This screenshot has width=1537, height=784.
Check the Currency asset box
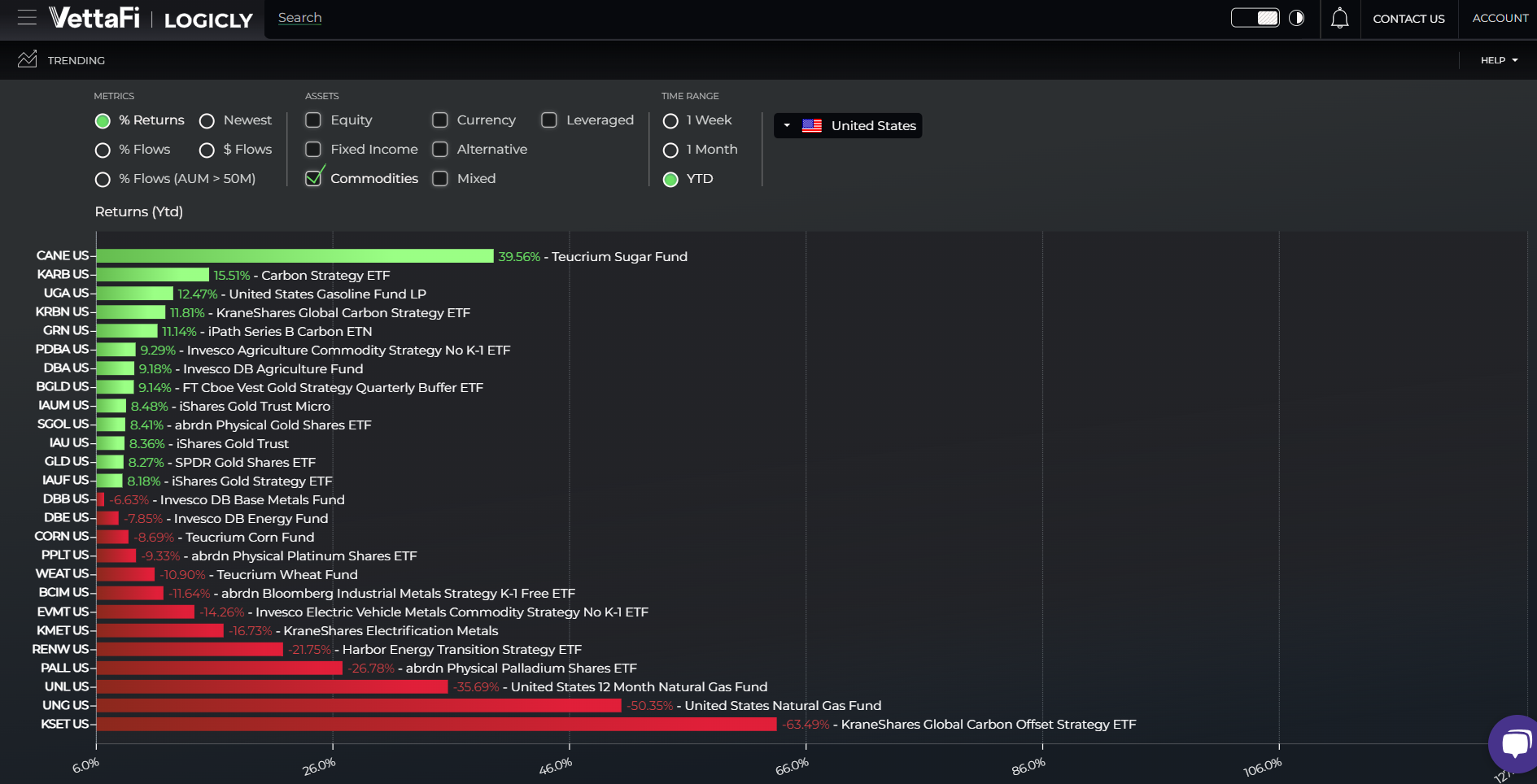click(x=440, y=120)
